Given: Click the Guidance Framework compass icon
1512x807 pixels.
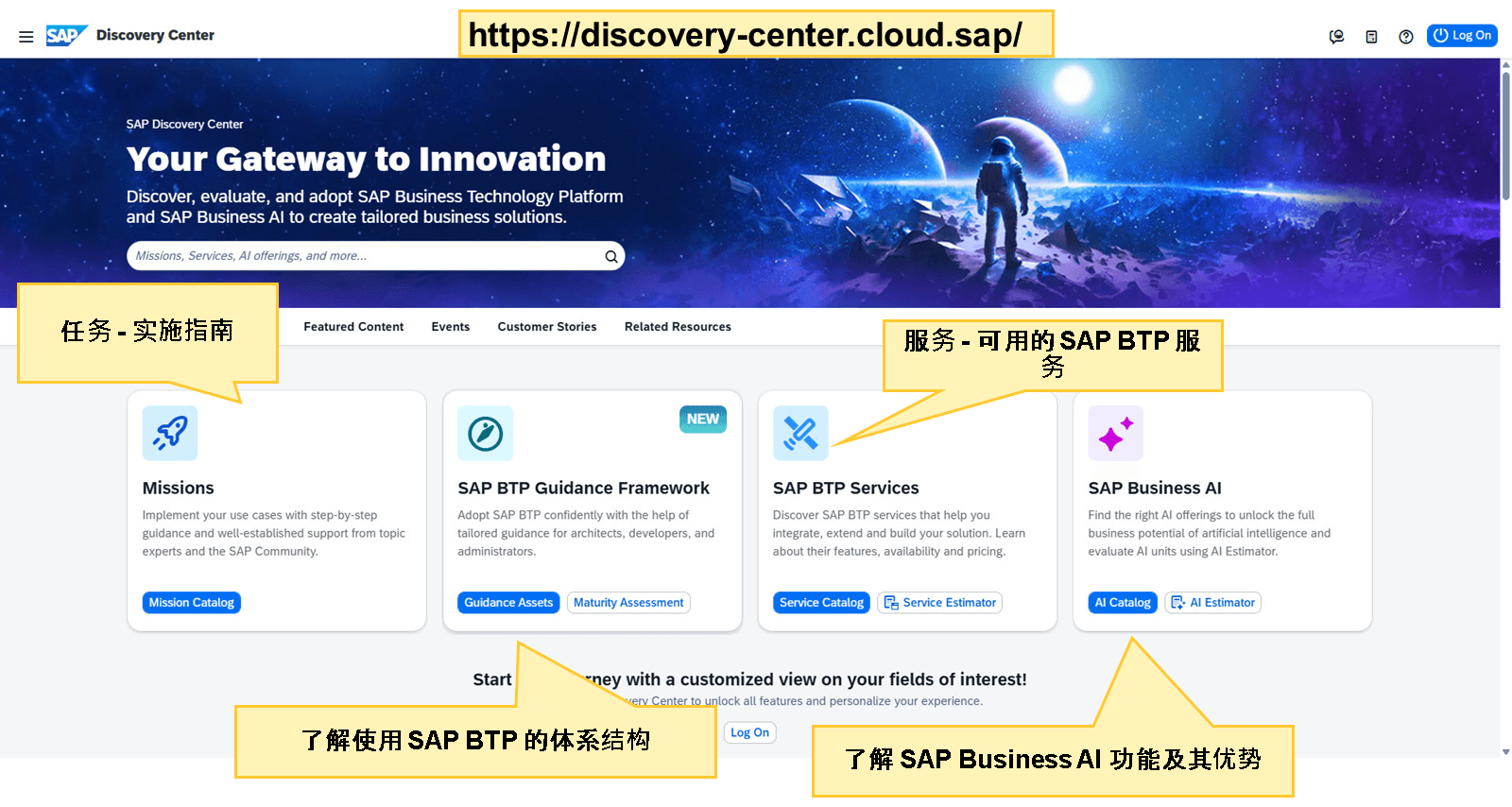Looking at the screenshot, I should tap(486, 433).
